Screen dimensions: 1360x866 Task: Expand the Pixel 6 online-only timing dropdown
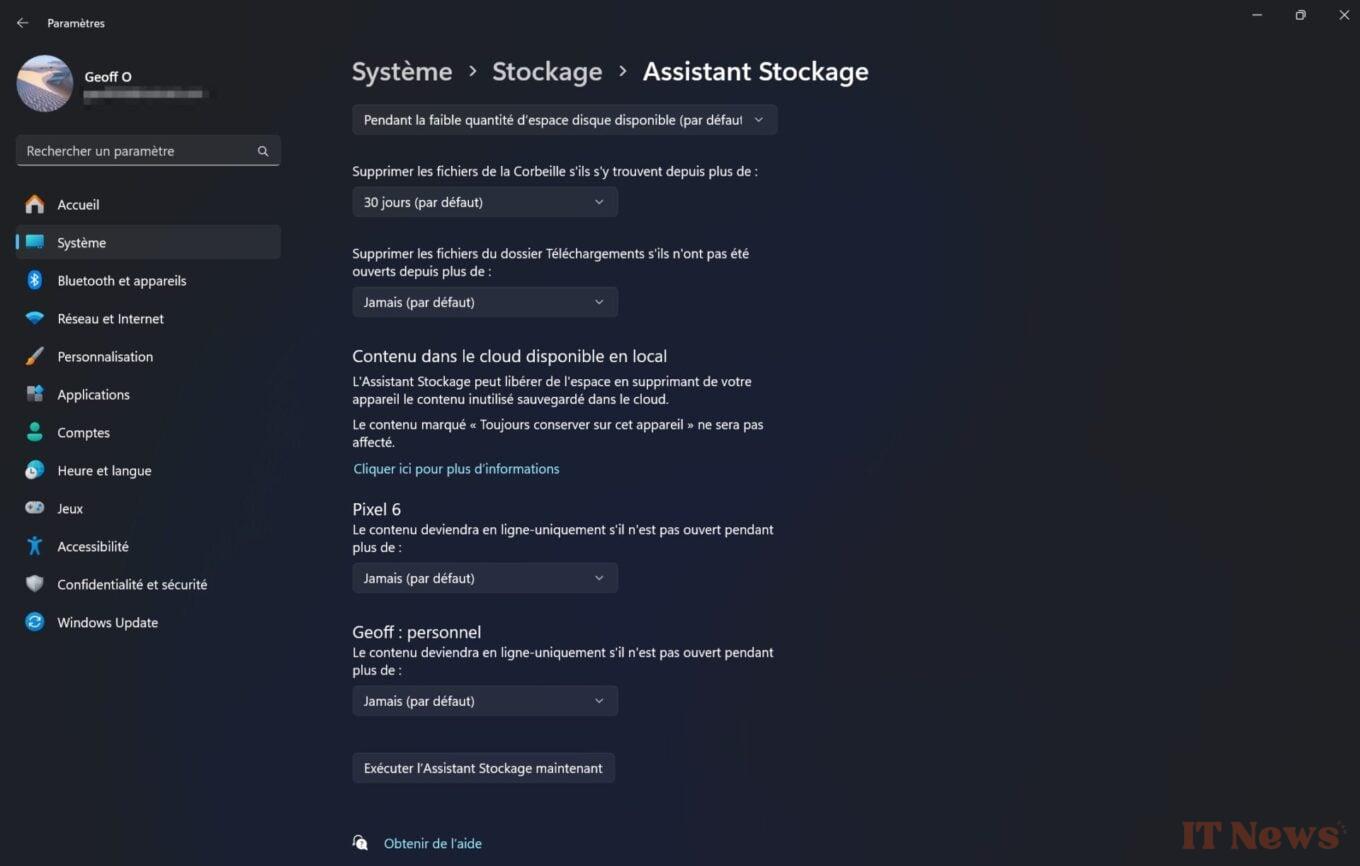(x=484, y=577)
